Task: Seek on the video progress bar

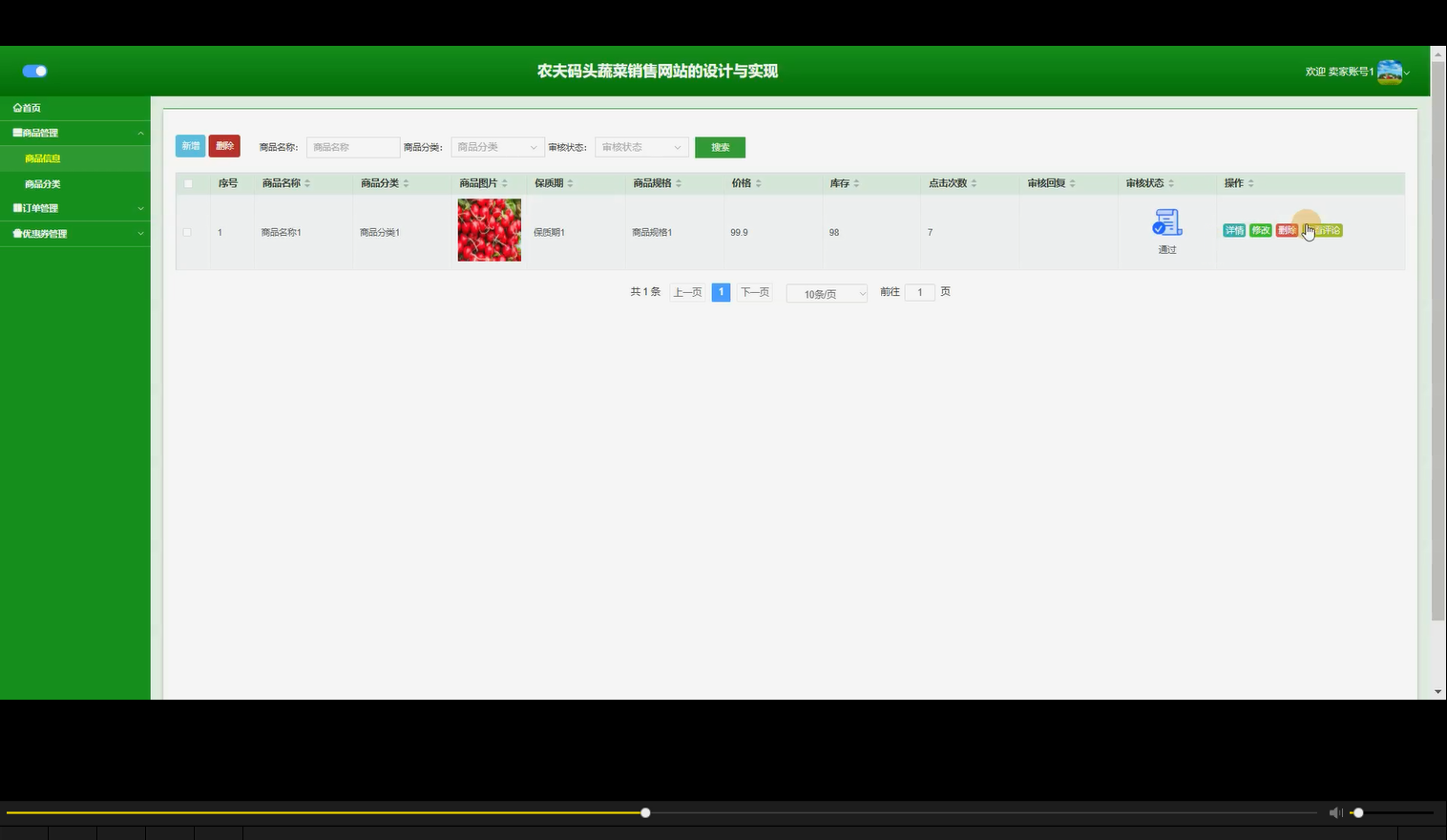Action: coord(661,813)
